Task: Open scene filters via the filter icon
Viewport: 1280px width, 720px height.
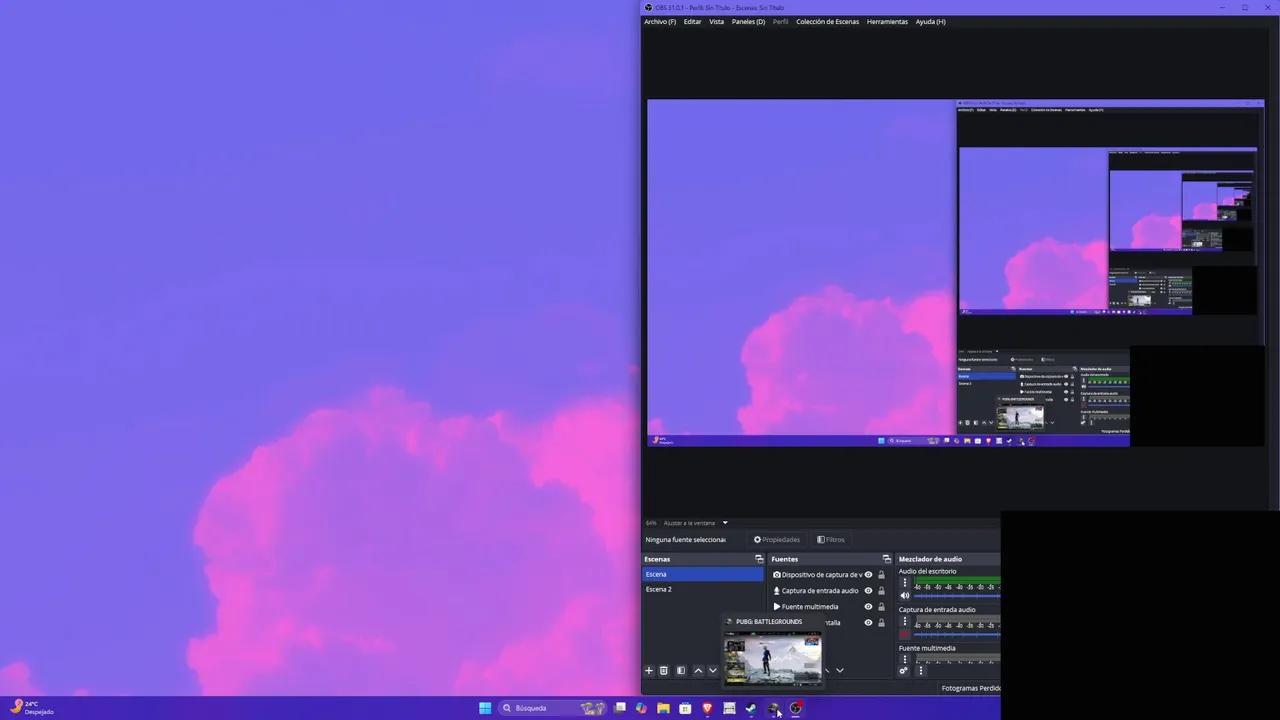Action: coord(681,669)
